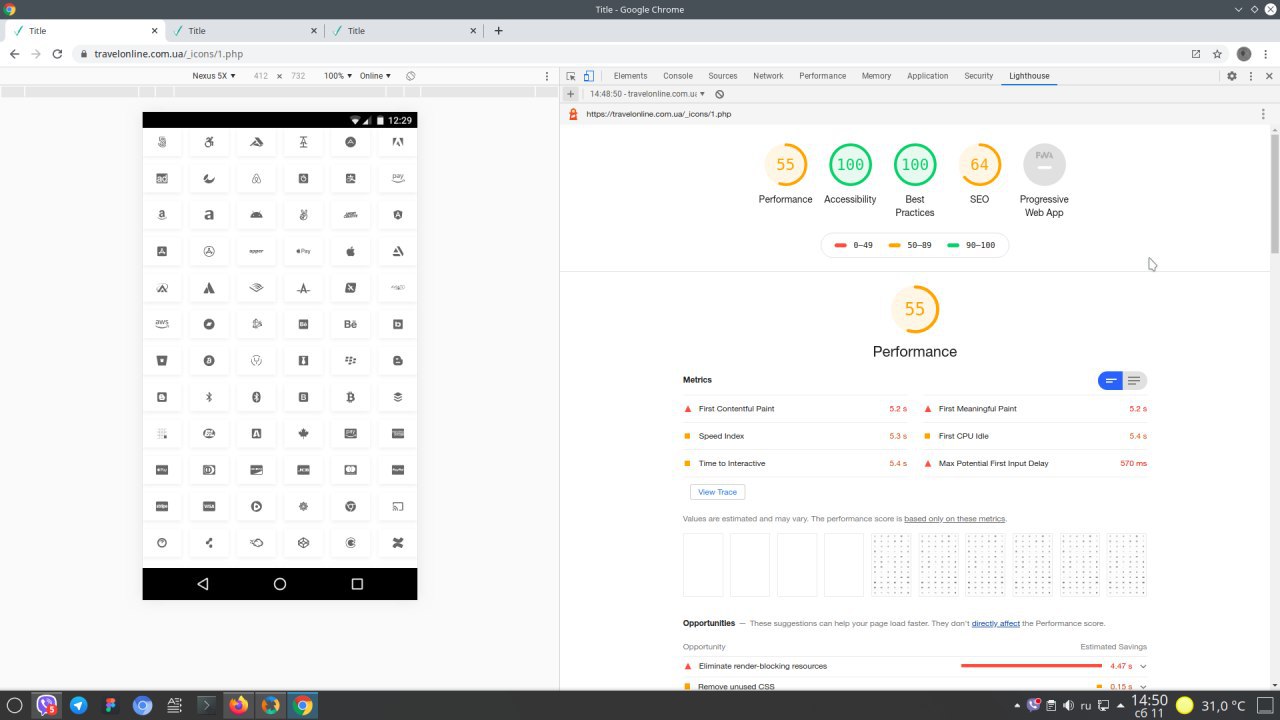
Task: Select the Canadian maple leaf icon
Action: click(x=303, y=433)
